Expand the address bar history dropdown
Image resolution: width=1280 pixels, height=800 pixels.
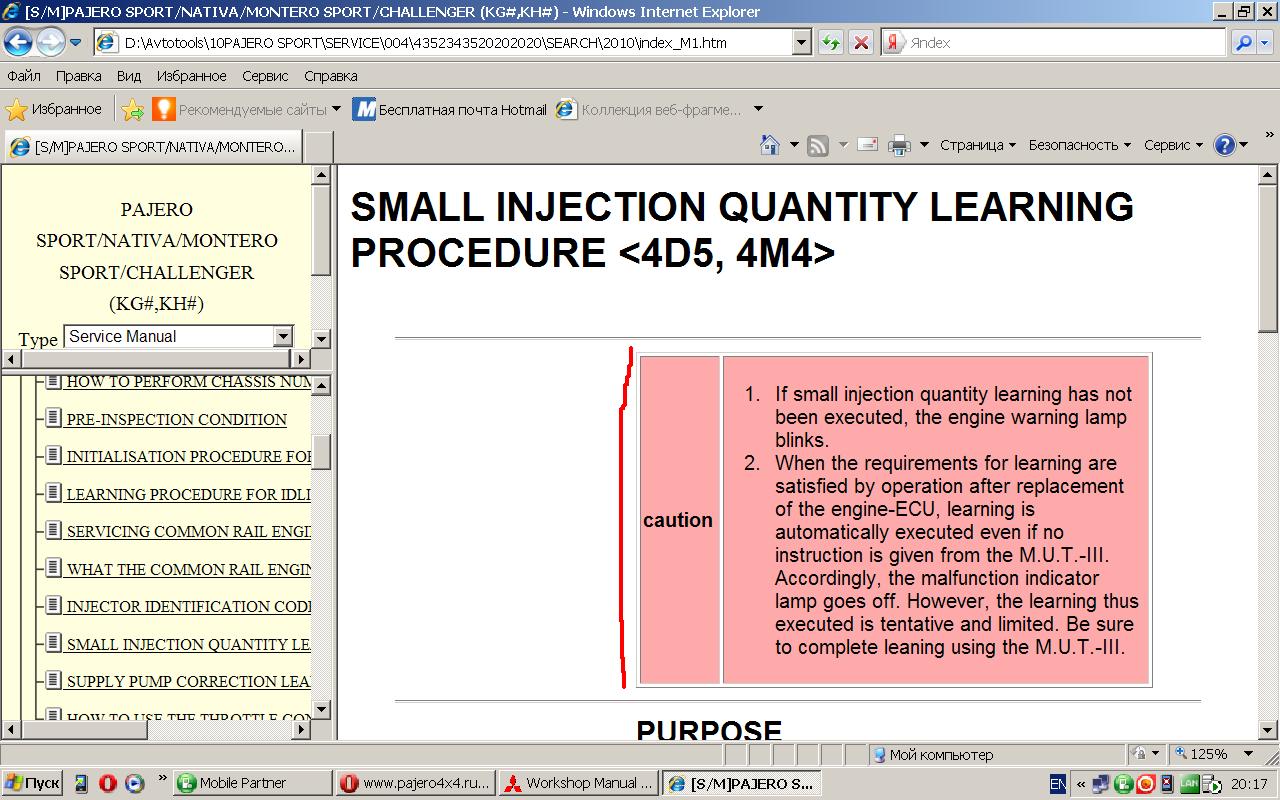coord(801,43)
